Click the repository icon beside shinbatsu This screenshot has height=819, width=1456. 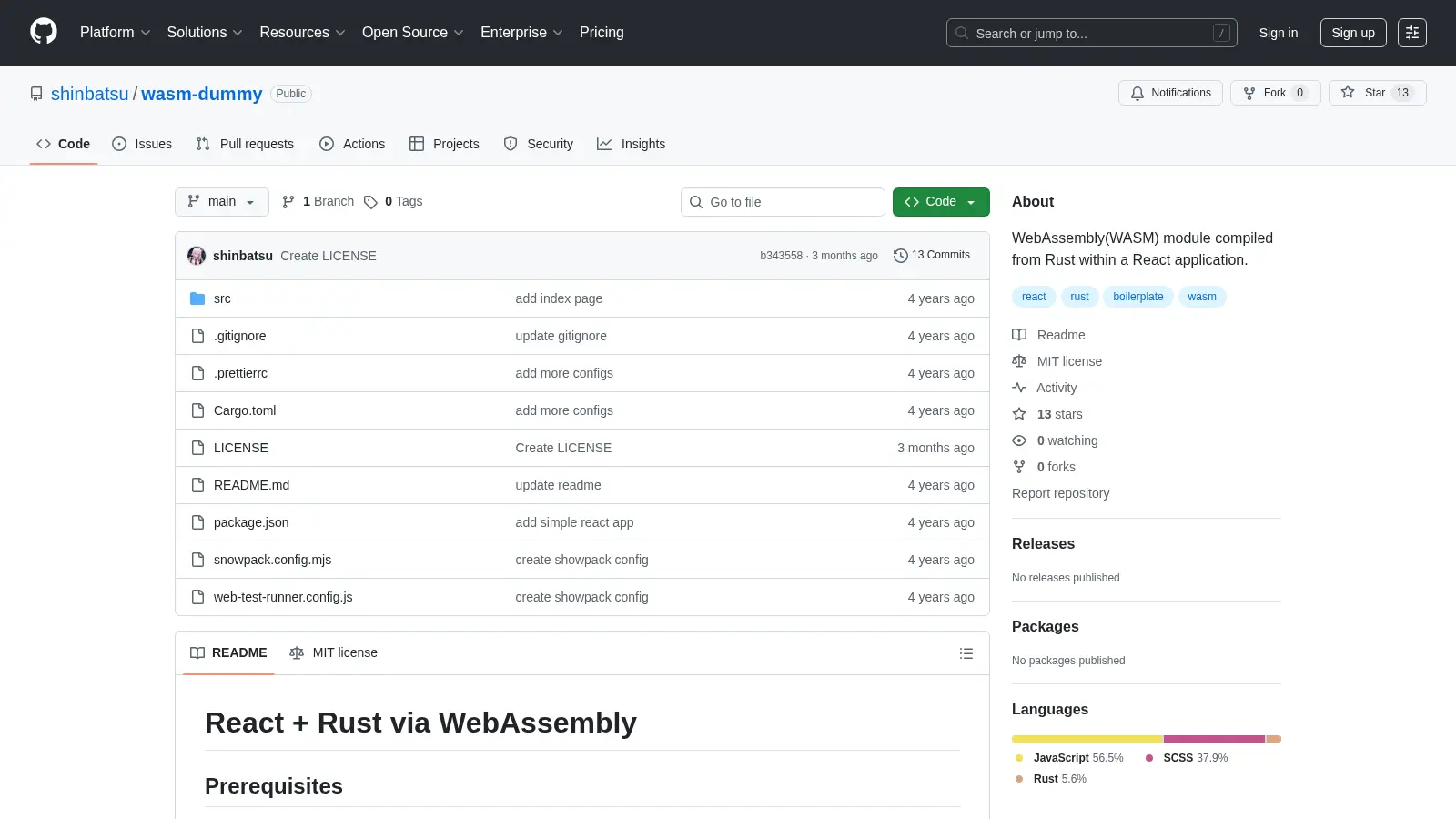click(x=36, y=94)
